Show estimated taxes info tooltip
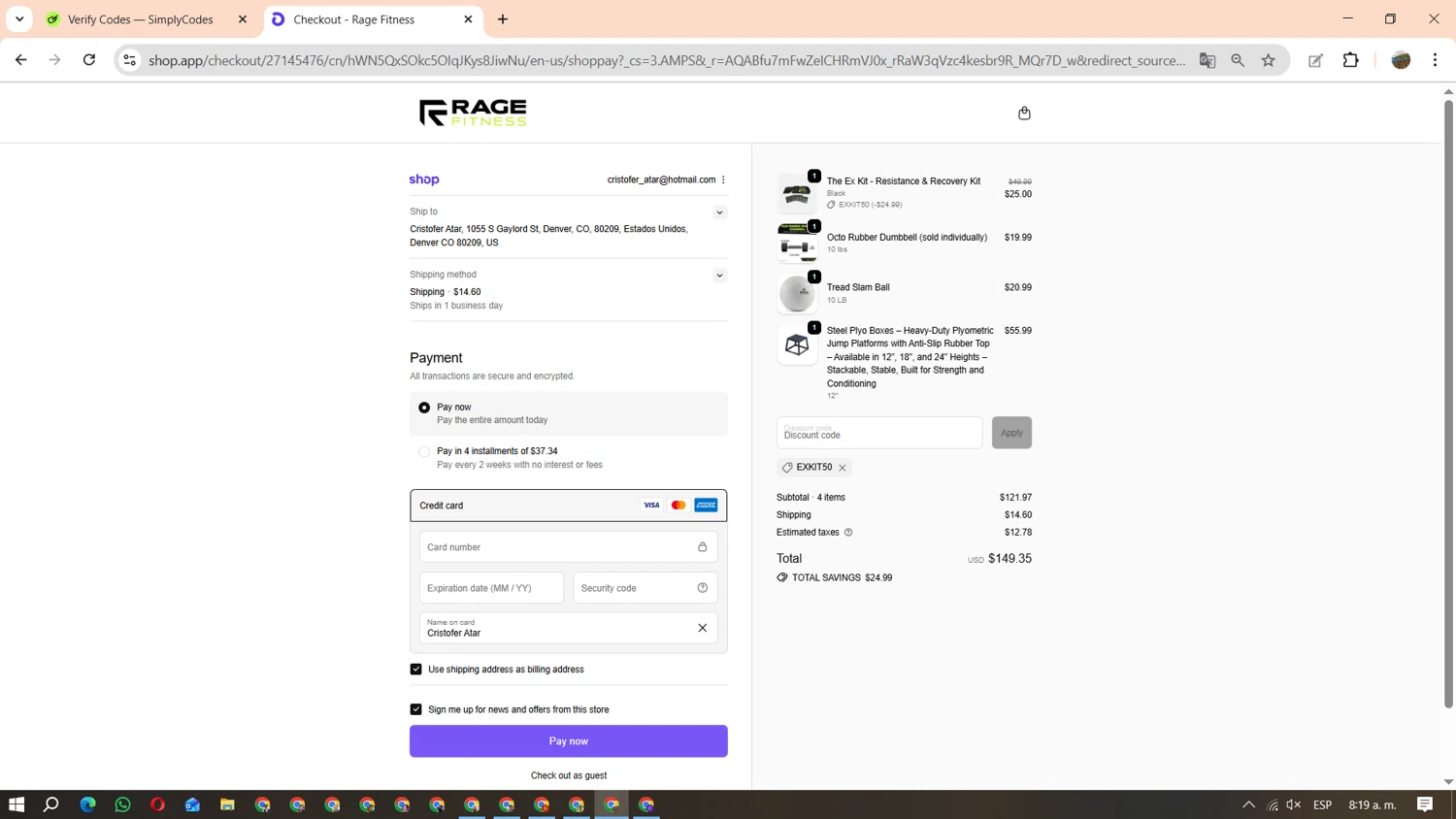 click(x=848, y=533)
